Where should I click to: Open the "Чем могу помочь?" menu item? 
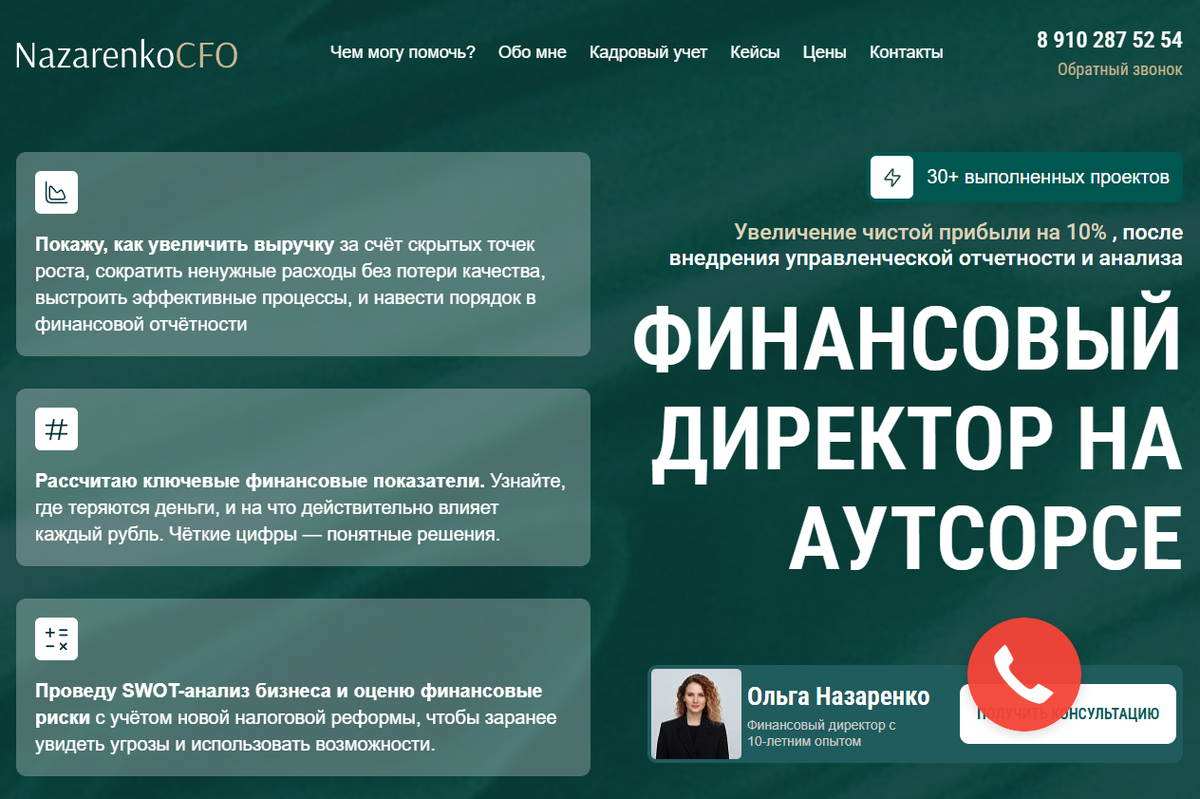(x=403, y=52)
